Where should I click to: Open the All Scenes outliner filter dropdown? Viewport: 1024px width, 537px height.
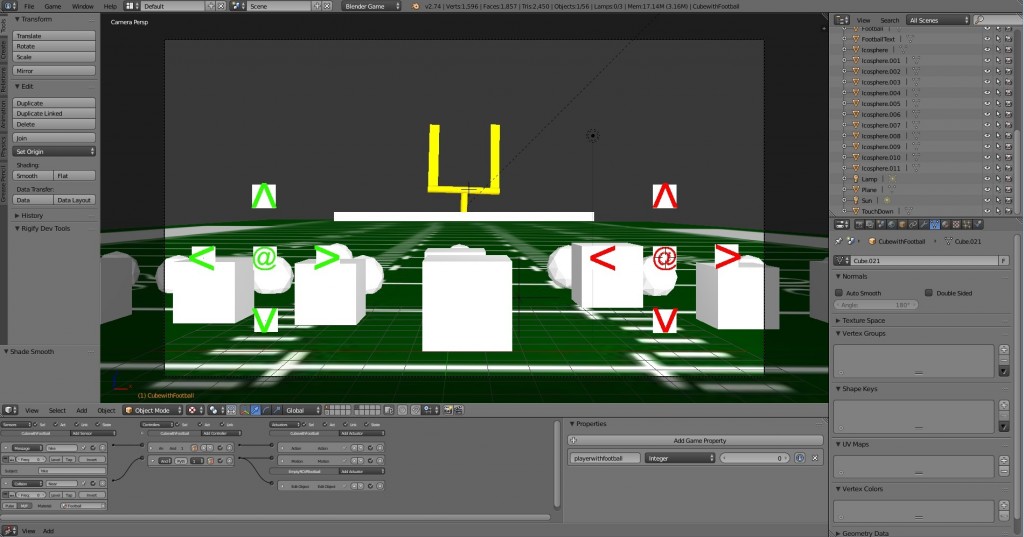coord(938,20)
